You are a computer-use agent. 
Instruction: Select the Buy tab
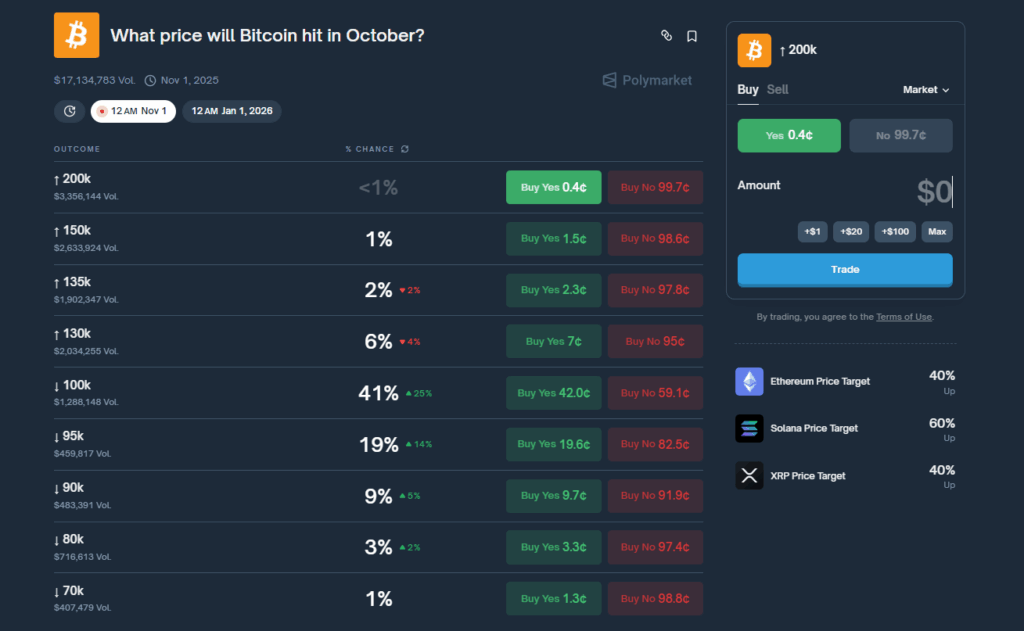point(748,90)
